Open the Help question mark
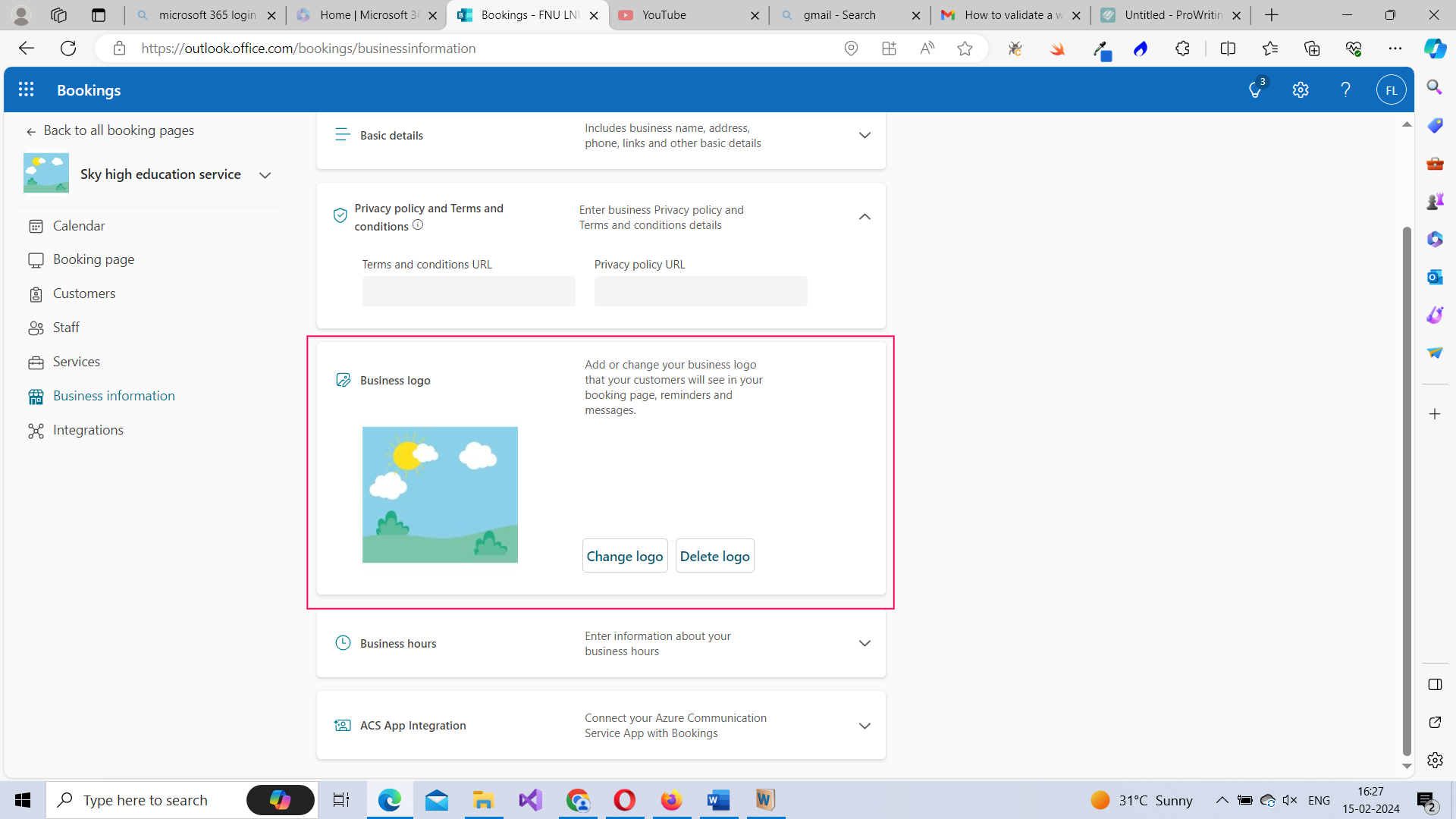1456x819 pixels. pos(1345,89)
